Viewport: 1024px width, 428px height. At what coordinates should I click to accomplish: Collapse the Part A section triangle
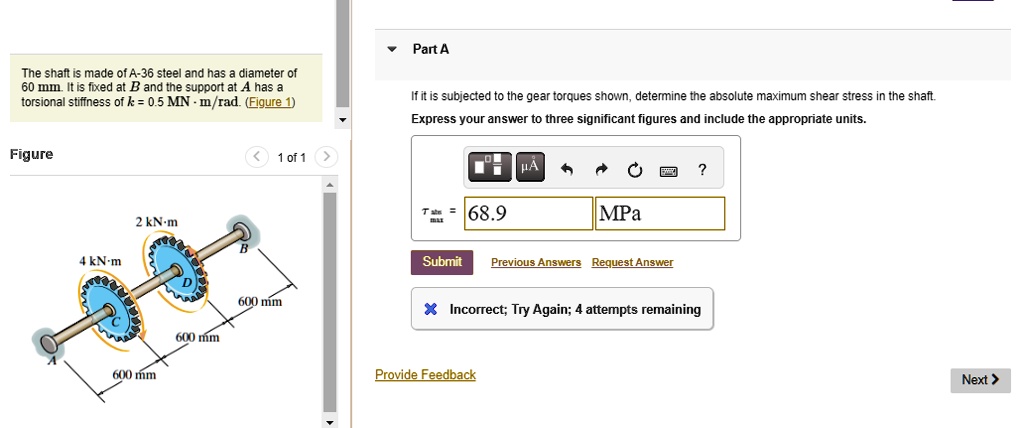click(393, 49)
